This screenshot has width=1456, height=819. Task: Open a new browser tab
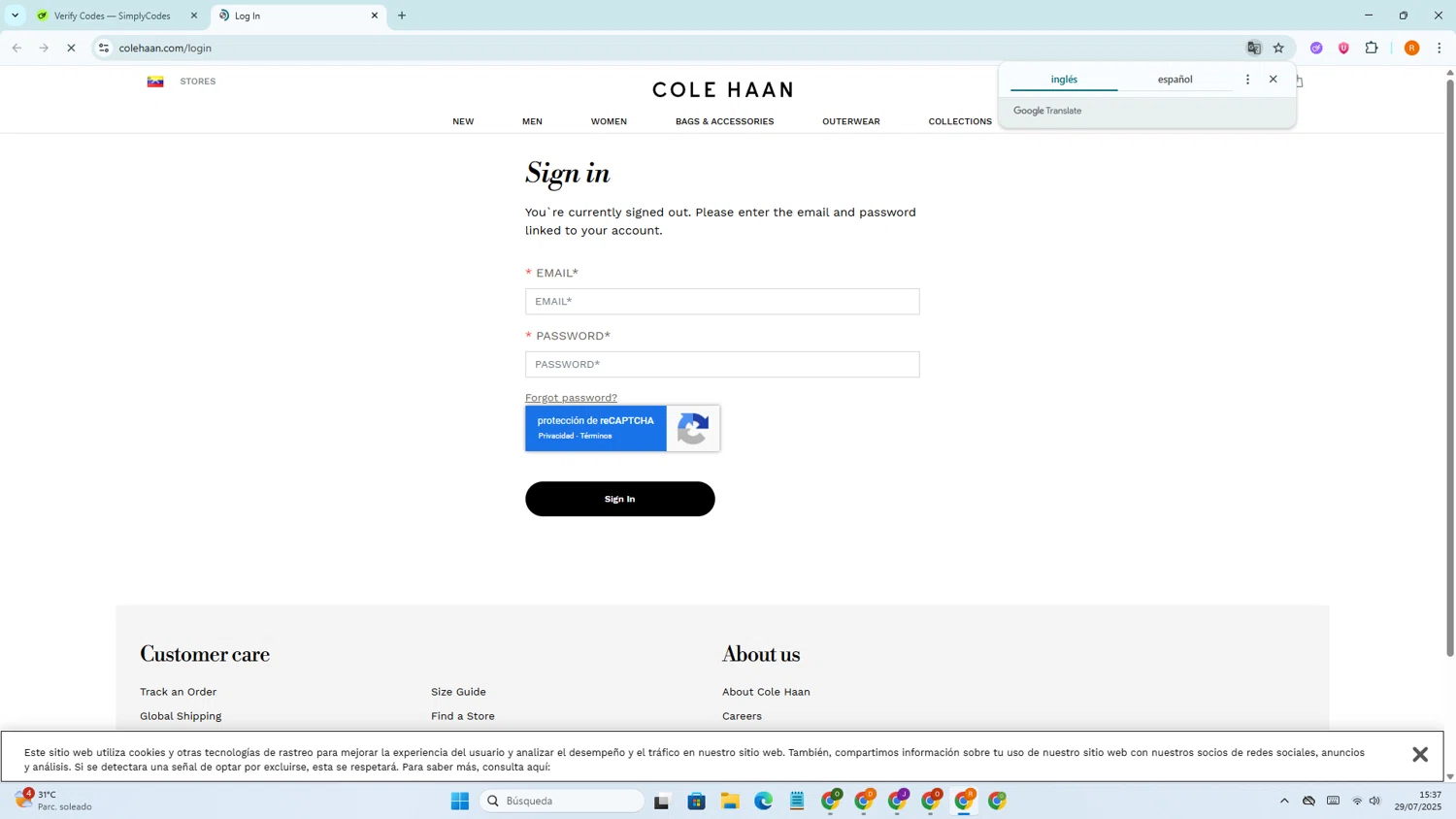click(x=402, y=16)
